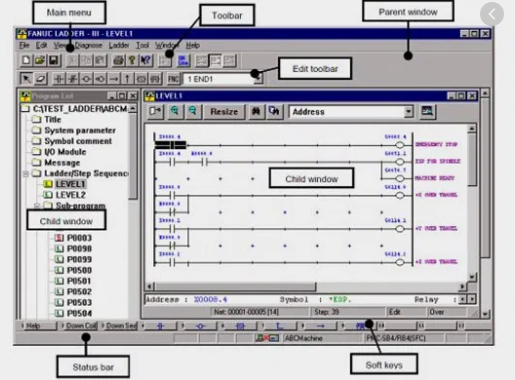This screenshot has height=380, width=515.
Task: Click the Print toolbar icon
Action: tap(118, 60)
